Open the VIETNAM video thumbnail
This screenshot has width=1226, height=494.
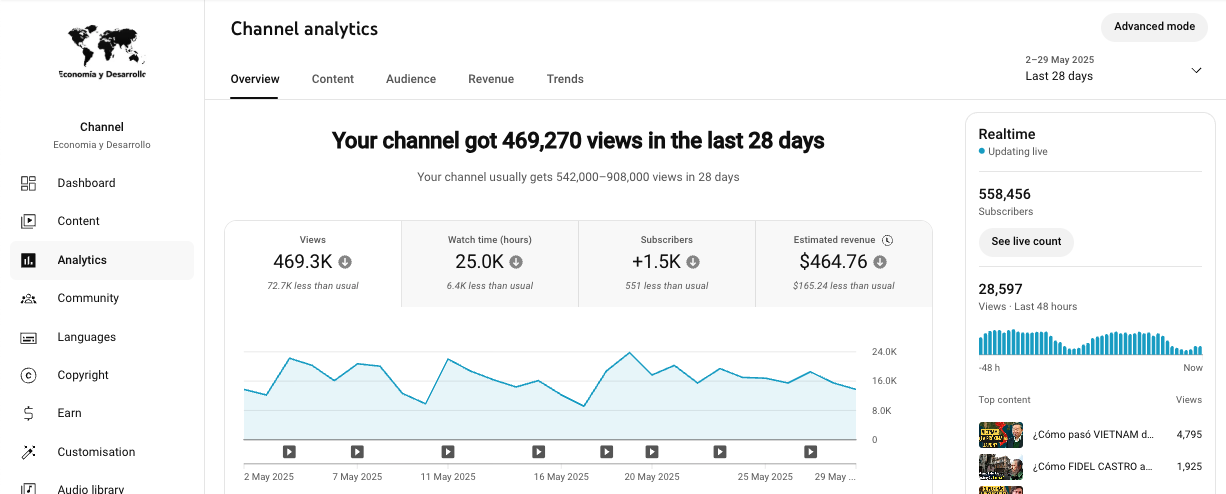click(x=999, y=435)
